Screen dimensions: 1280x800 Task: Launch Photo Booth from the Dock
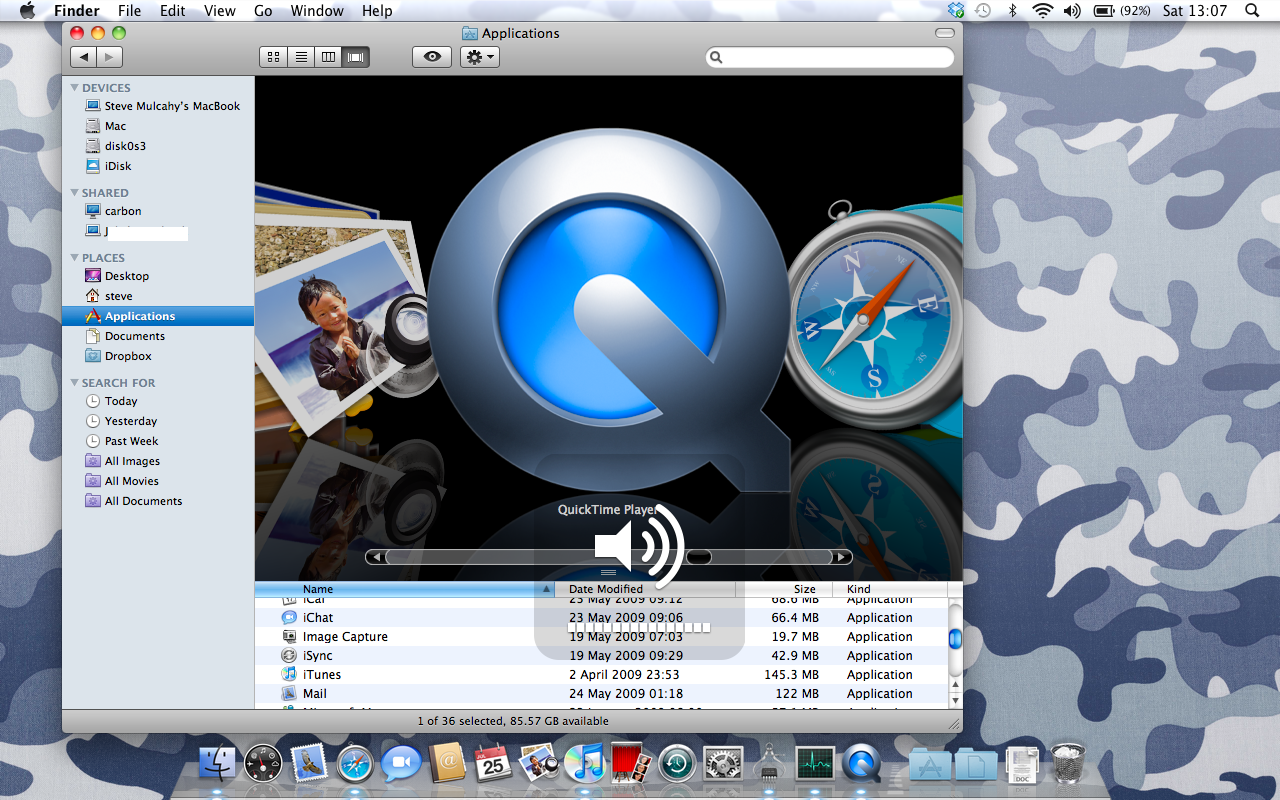(631, 764)
